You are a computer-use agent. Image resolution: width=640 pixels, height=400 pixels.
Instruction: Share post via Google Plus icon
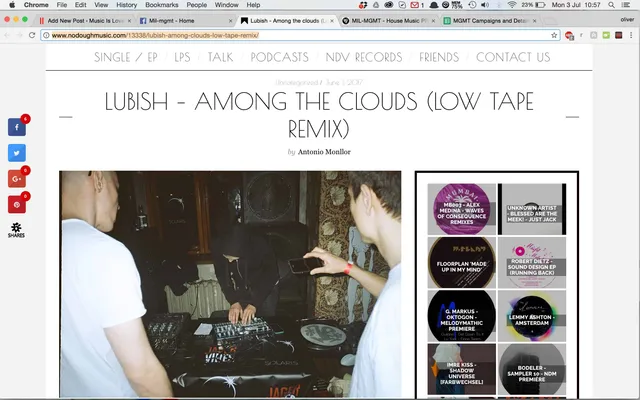point(17,179)
